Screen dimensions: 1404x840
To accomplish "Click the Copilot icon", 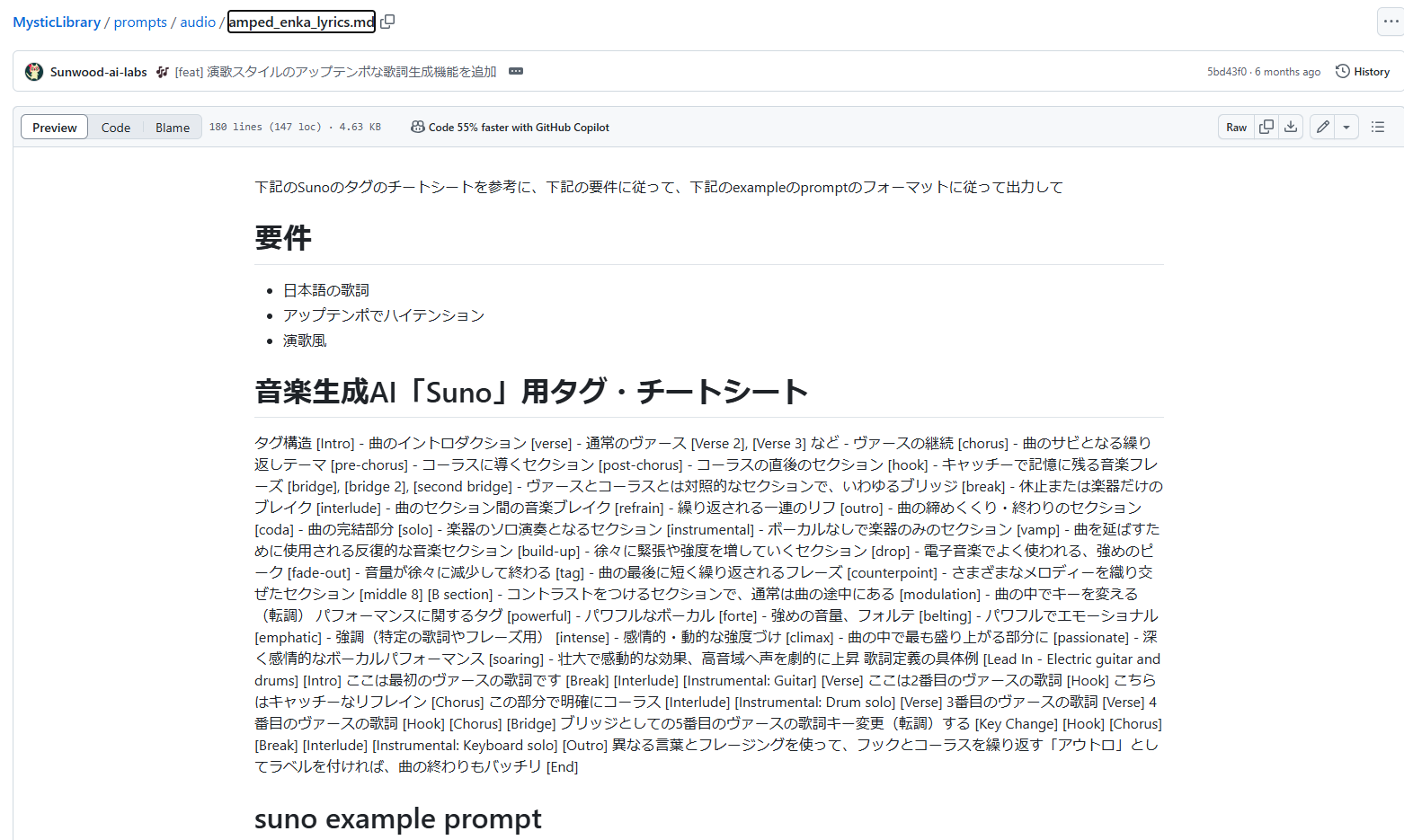I will pyautogui.click(x=417, y=127).
